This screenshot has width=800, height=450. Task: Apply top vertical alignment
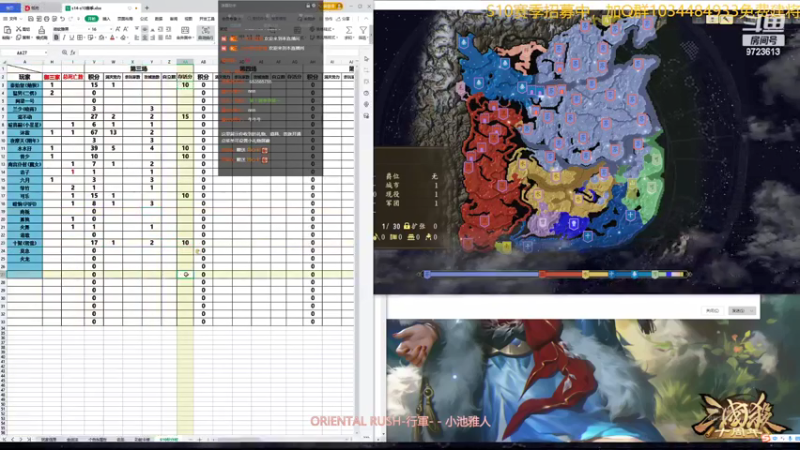click(x=137, y=29)
